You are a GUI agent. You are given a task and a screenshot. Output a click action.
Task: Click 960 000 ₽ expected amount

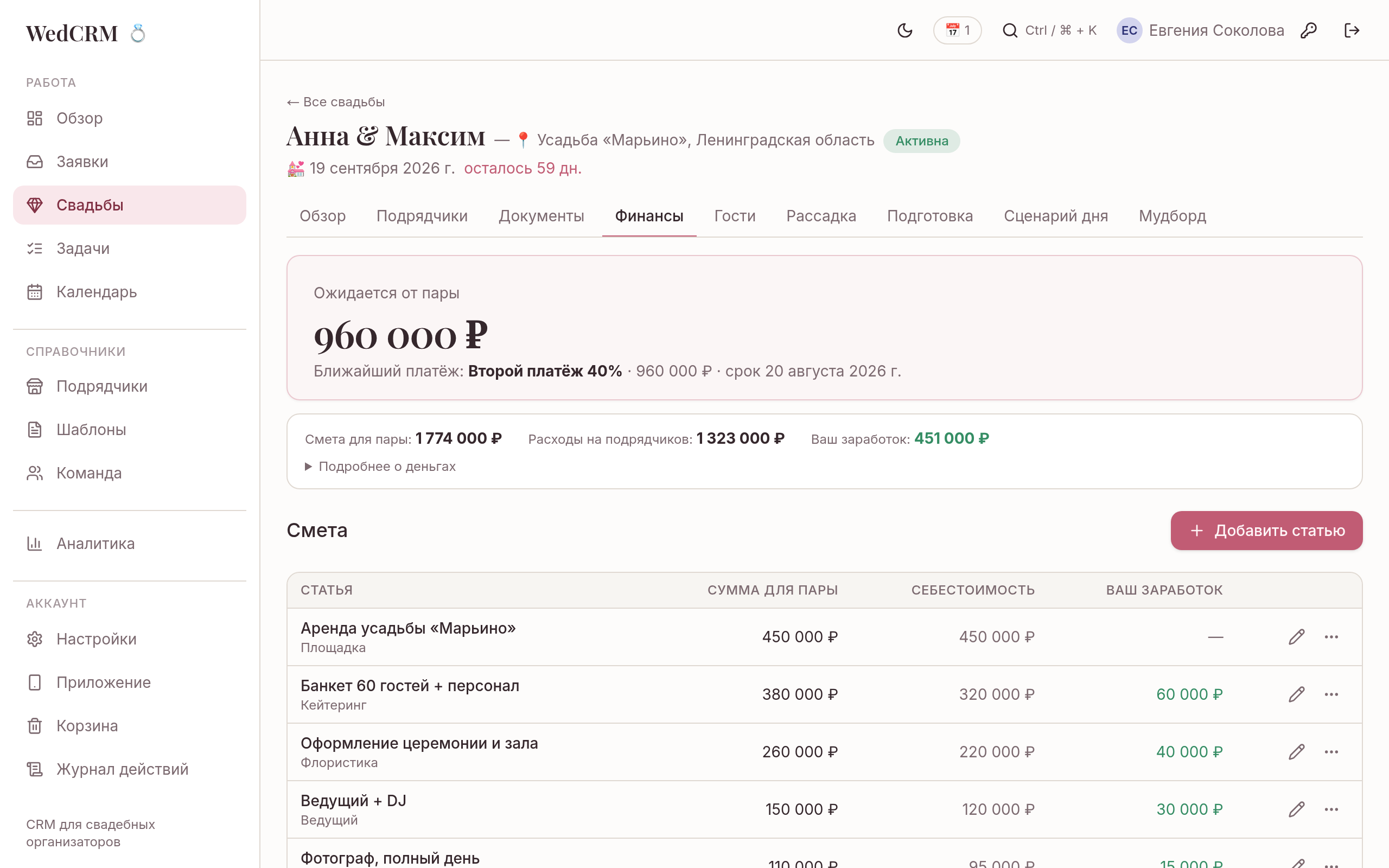click(400, 335)
